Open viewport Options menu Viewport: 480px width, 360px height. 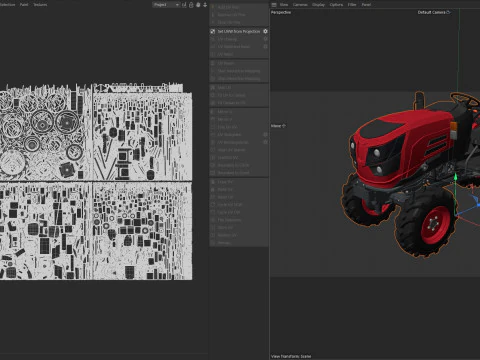pos(336,5)
